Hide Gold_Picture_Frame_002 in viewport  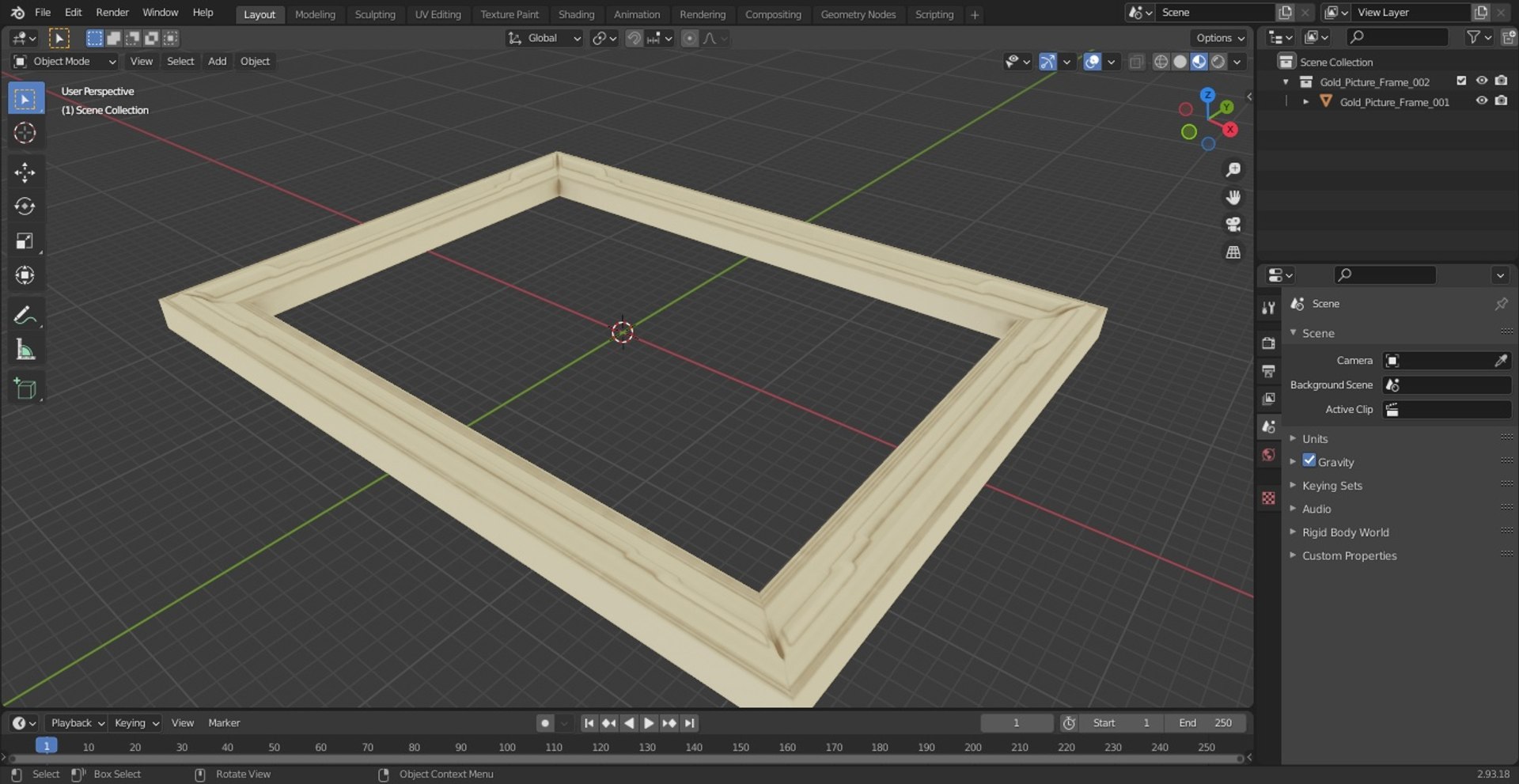pyautogui.click(x=1482, y=81)
